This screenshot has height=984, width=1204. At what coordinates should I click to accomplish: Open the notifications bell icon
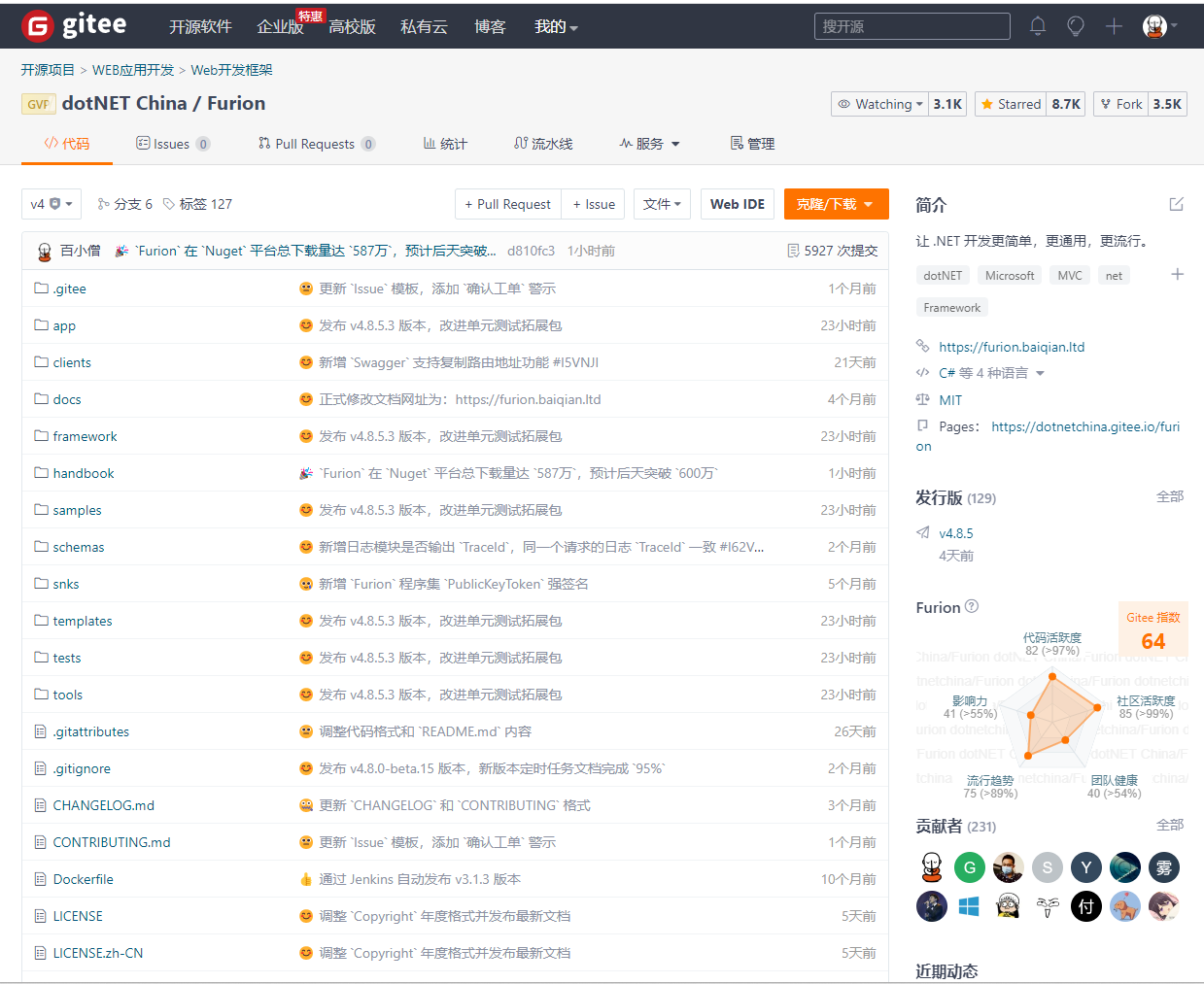(1038, 26)
